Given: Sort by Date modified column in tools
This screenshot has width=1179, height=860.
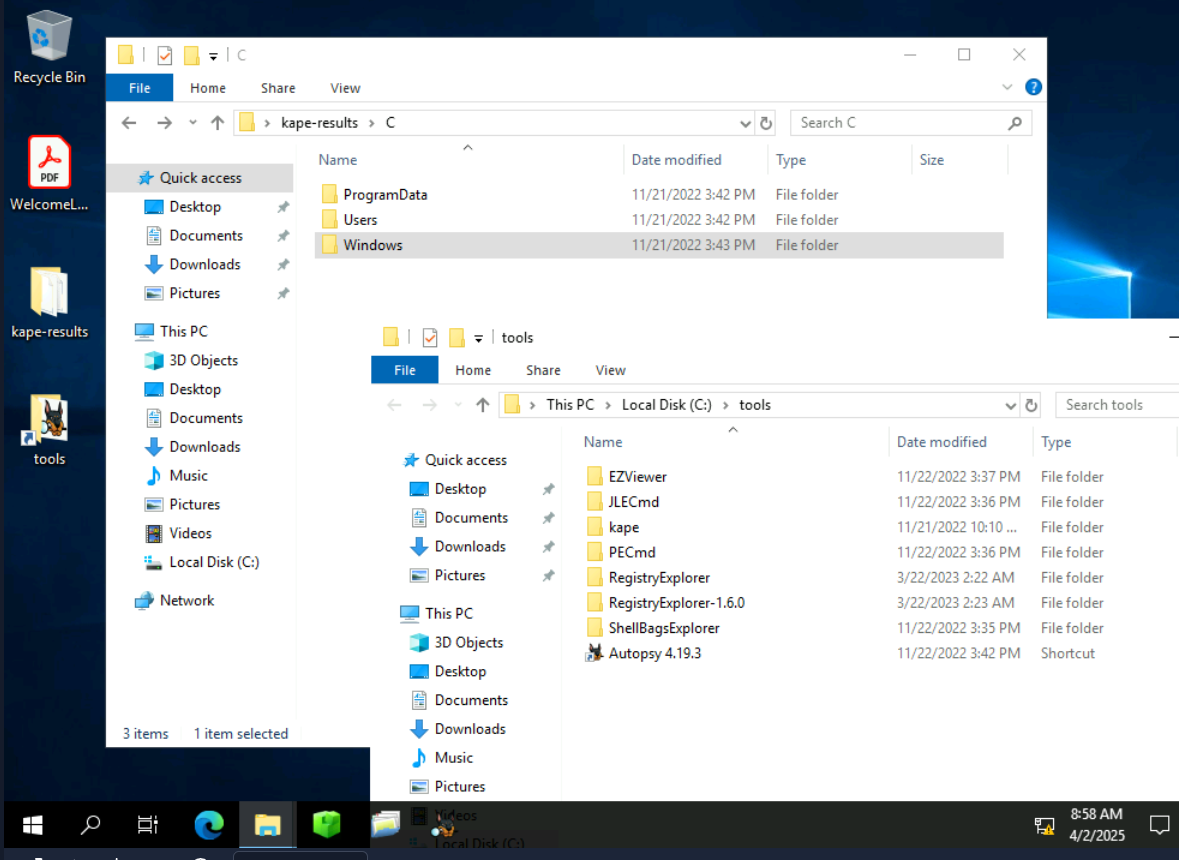Looking at the screenshot, I should pyautogui.click(x=941, y=442).
